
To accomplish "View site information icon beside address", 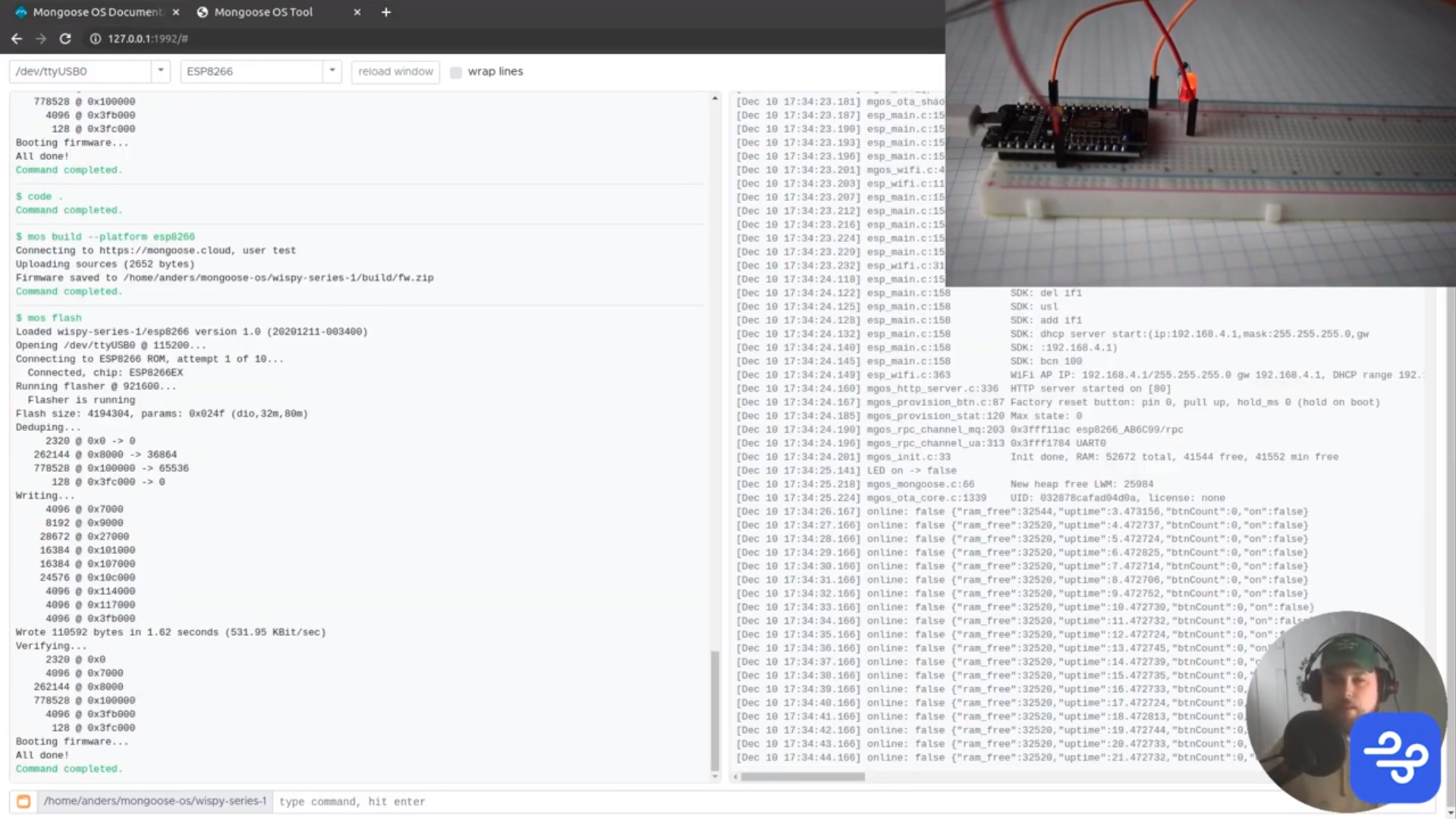I will pyautogui.click(x=96, y=39).
